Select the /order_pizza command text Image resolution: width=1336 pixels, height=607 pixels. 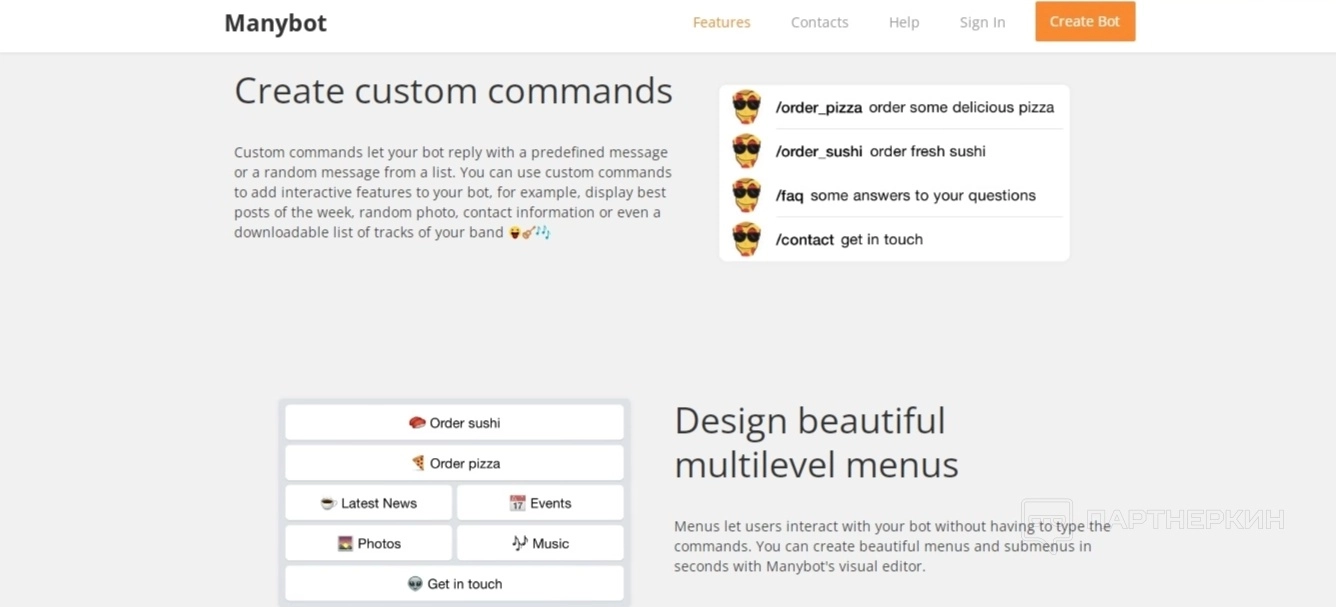818,108
